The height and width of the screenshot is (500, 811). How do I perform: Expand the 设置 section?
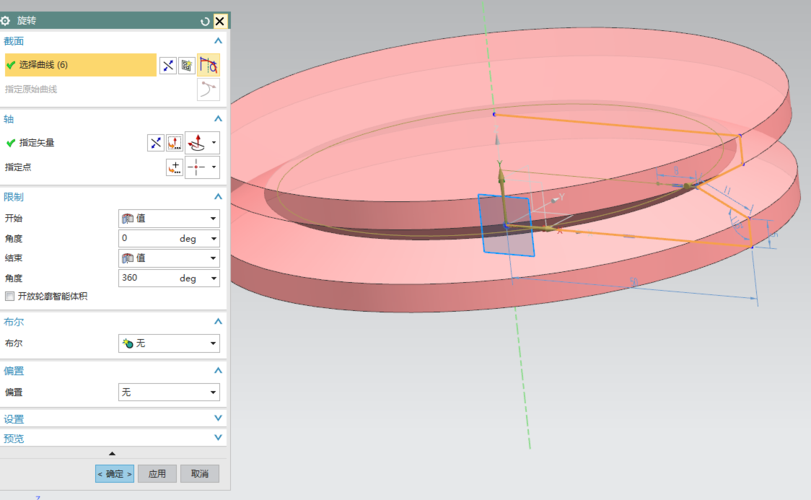(218, 419)
